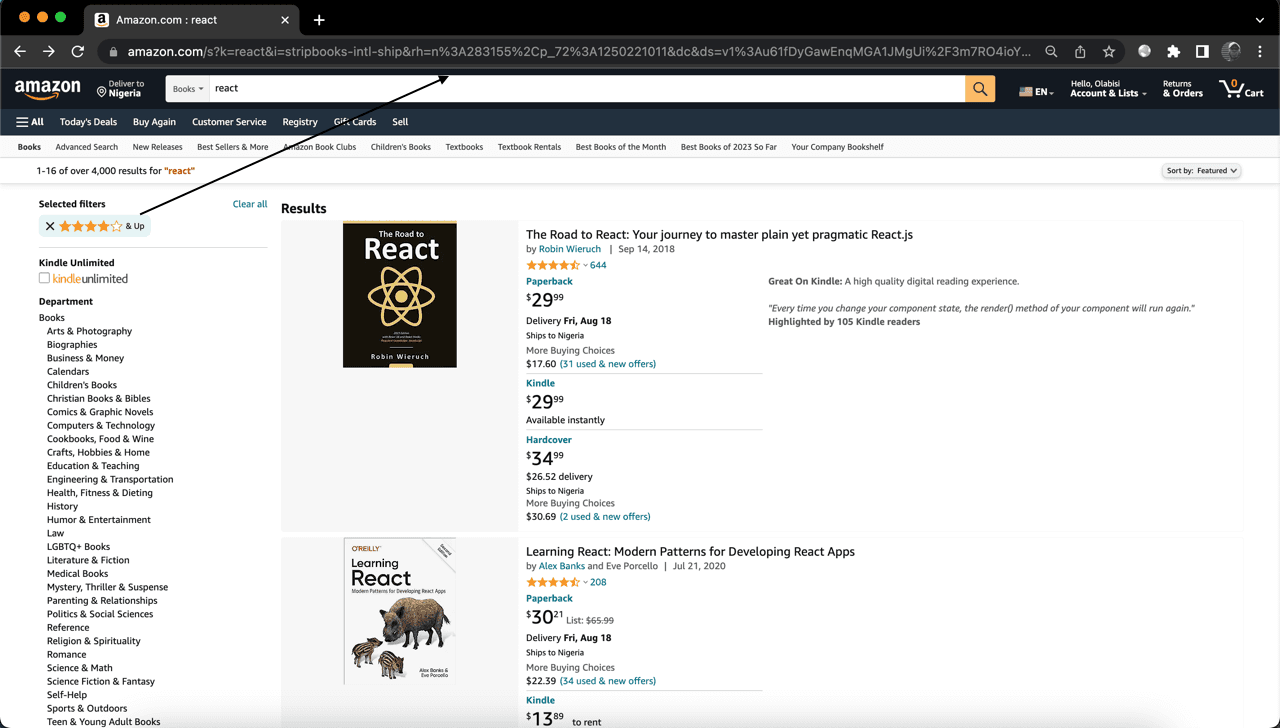The height and width of the screenshot is (728, 1280).
Task: Click browser forward arrow
Action: (49, 51)
